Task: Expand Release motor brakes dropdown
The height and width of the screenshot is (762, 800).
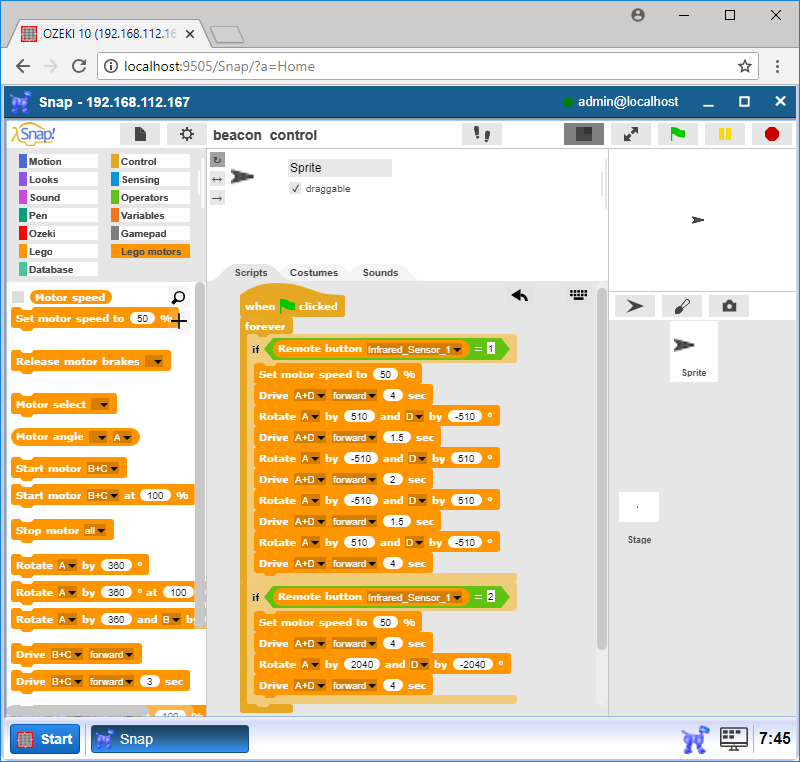Action: point(154,362)
